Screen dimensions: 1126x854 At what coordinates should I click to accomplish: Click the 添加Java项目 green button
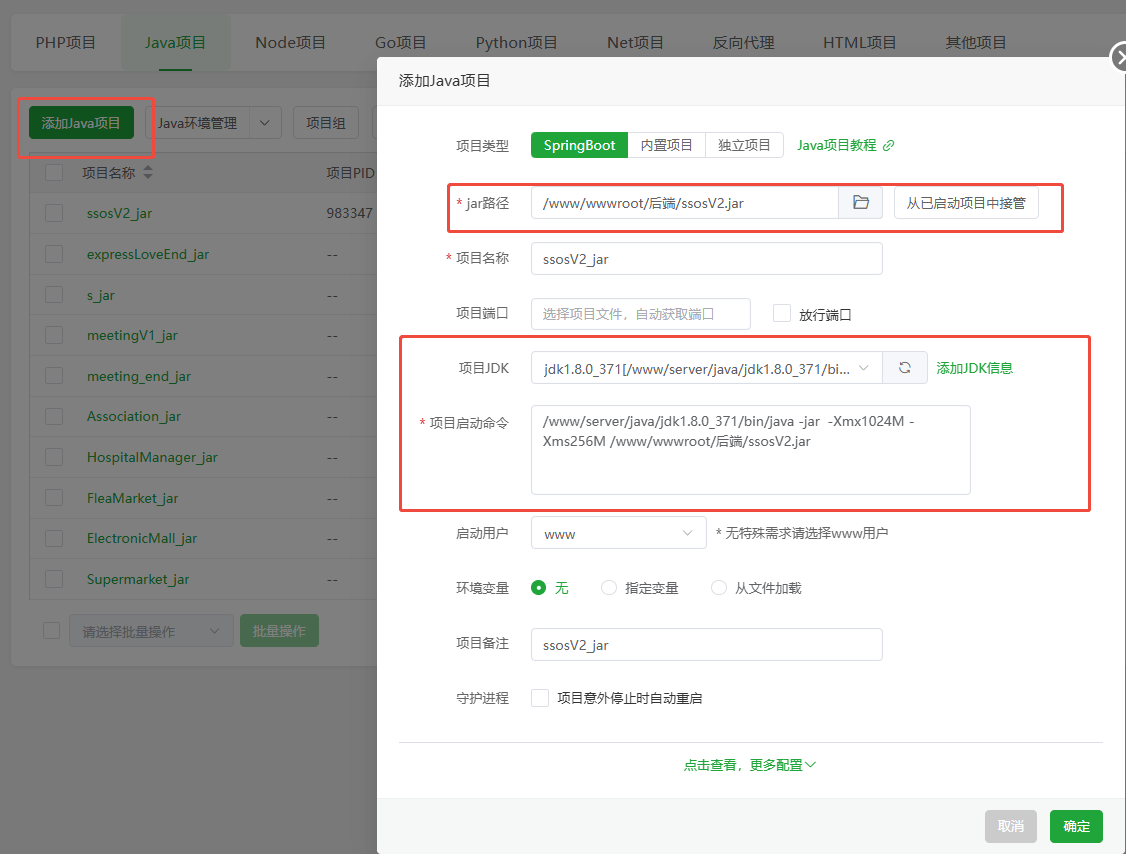tap(81, 123)
